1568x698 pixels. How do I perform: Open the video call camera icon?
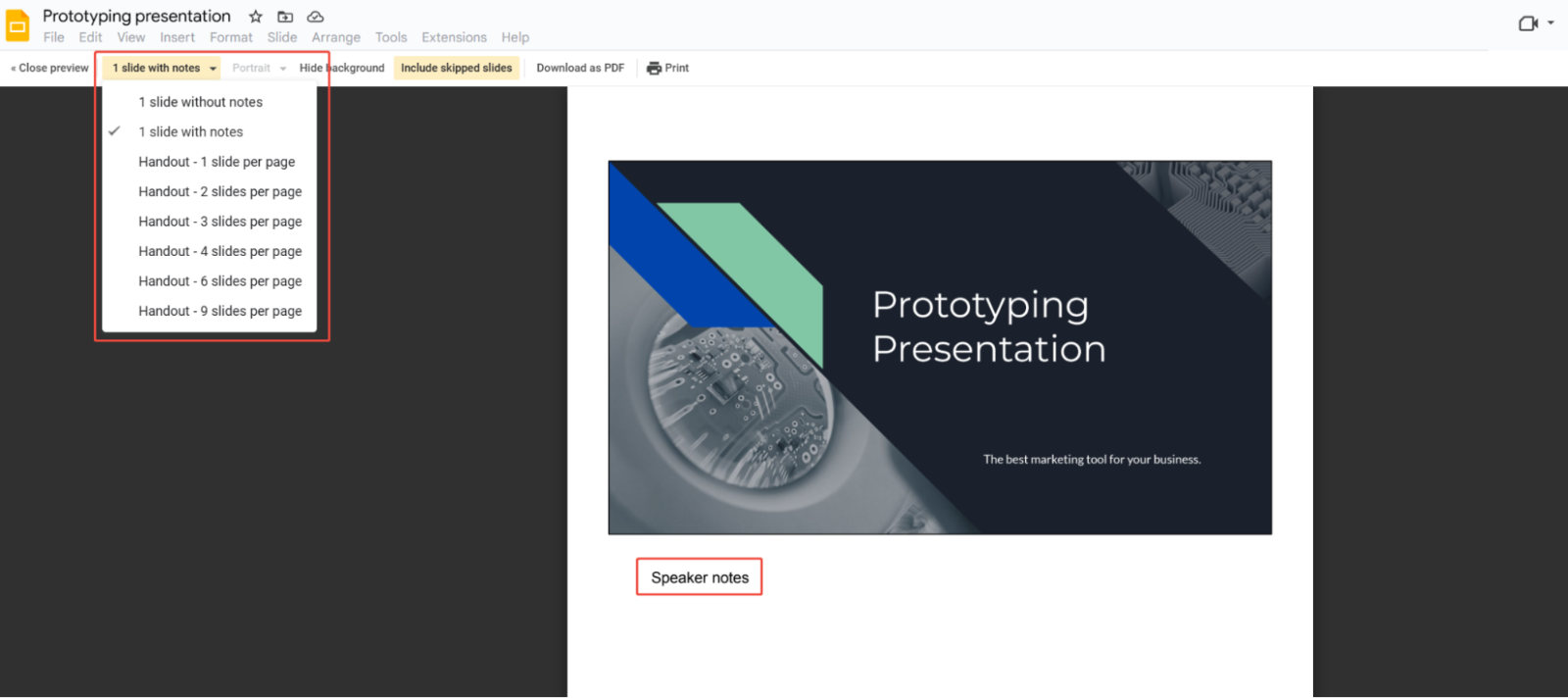[x=1528, y=24]
